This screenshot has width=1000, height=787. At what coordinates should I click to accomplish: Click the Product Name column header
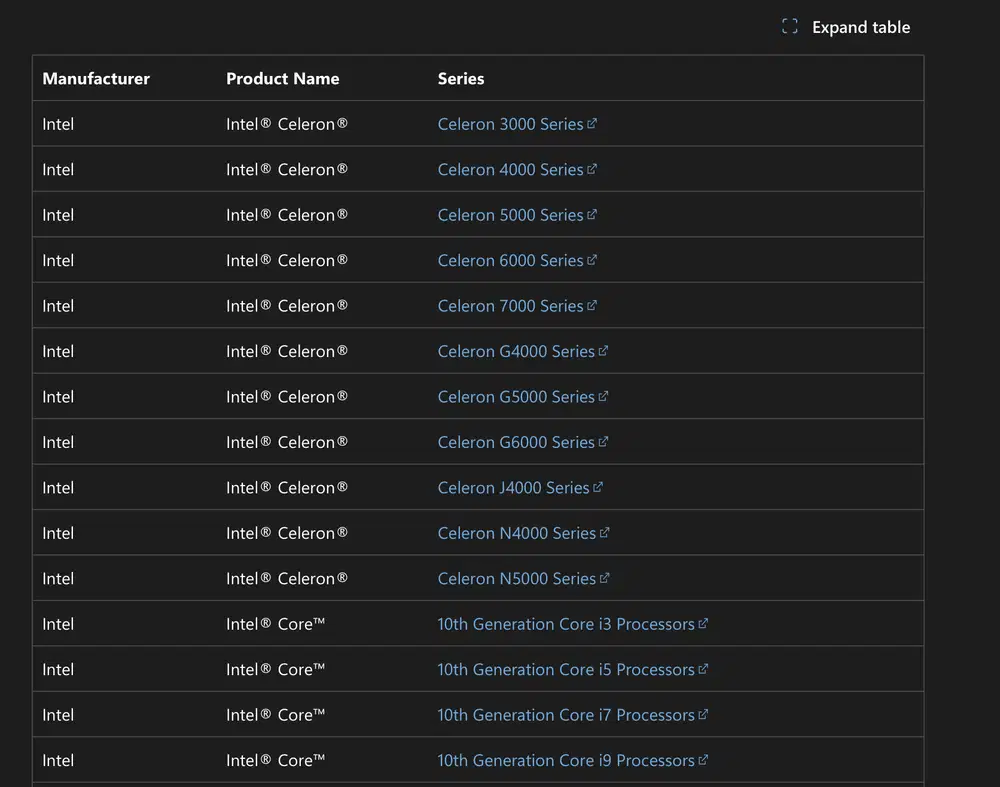pyautogui.click(x=283, y=79)
